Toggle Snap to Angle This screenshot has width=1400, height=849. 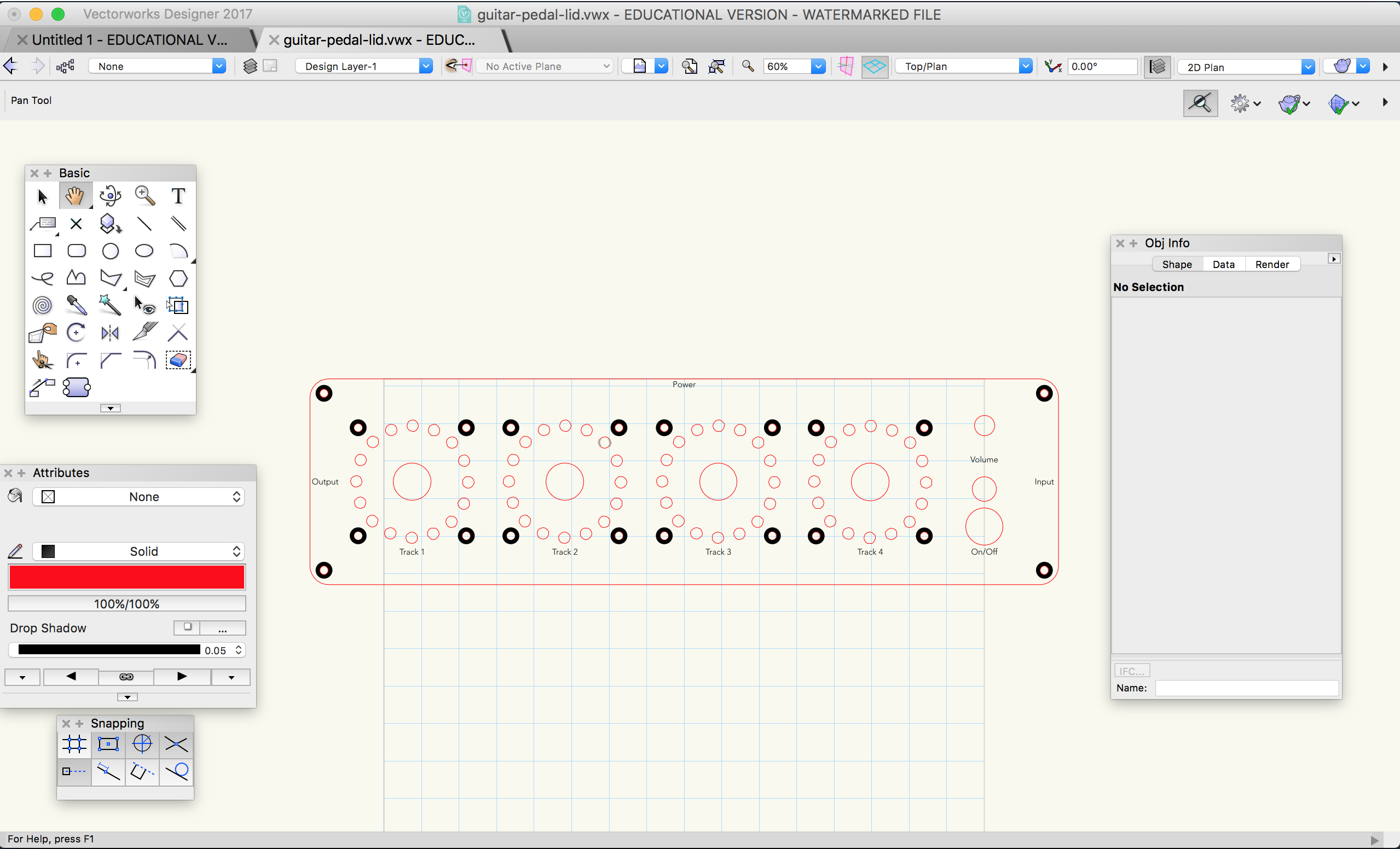coord(142,744)
